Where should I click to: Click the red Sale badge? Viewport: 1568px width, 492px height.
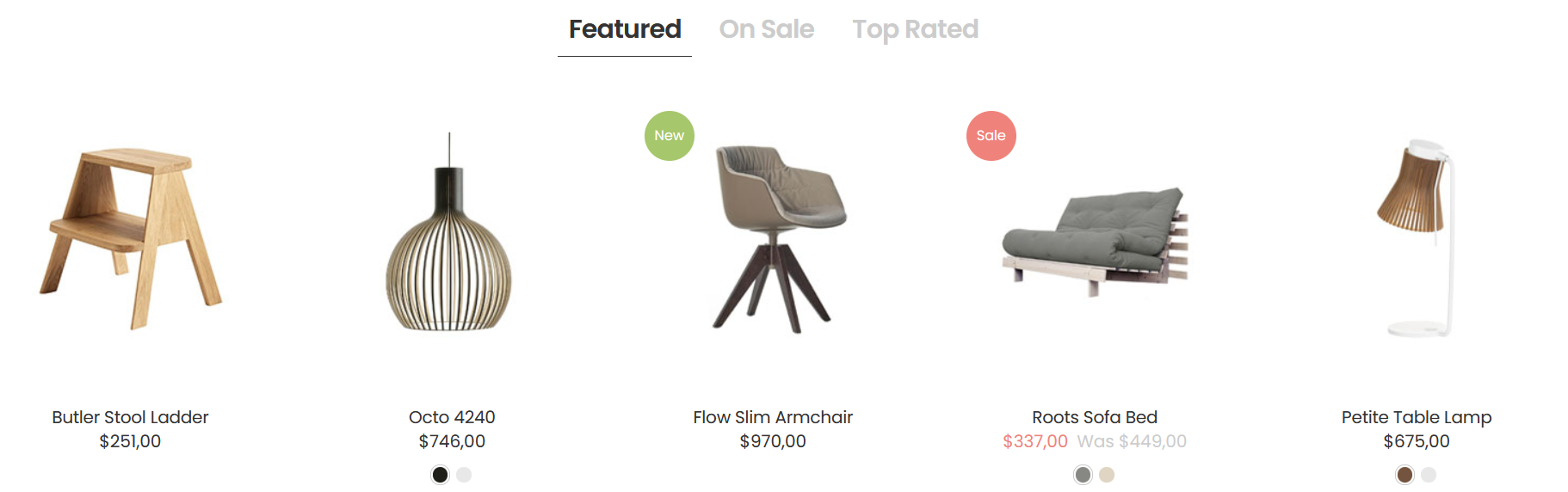pyautogui.click(x=991, y=136)
